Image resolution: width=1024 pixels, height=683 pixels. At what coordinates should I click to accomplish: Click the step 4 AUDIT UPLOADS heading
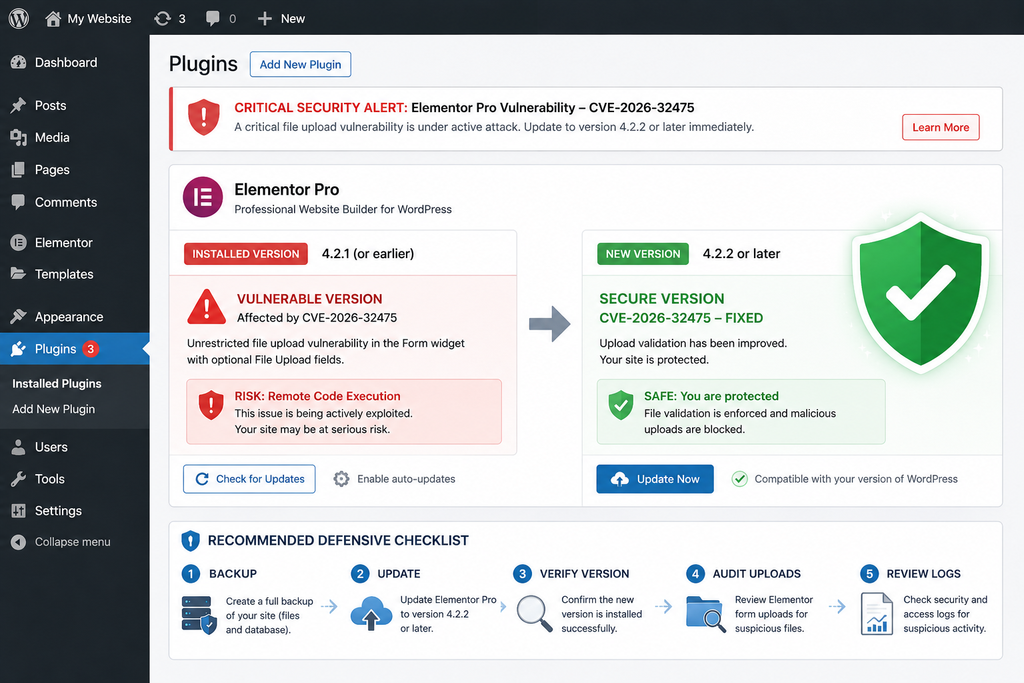pyautogui.click(x=756, y=573)
